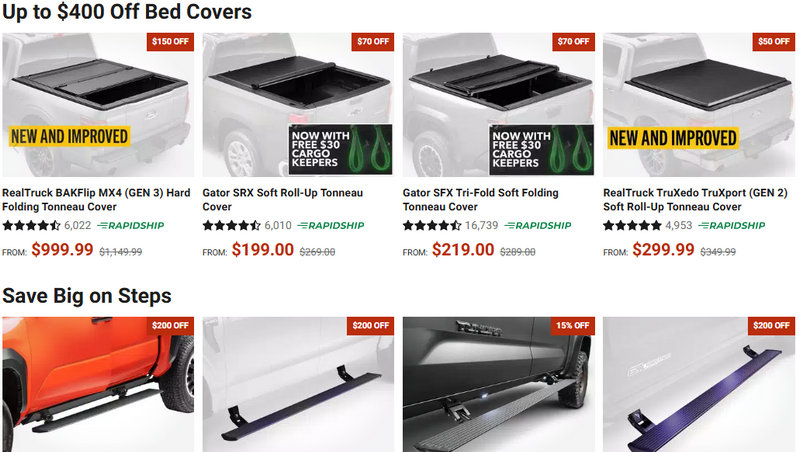Click RealTruck BAKFlip MX4 (GEN 3) title link
The height and width of the screenshot is (452, 800).
[96, 199]
